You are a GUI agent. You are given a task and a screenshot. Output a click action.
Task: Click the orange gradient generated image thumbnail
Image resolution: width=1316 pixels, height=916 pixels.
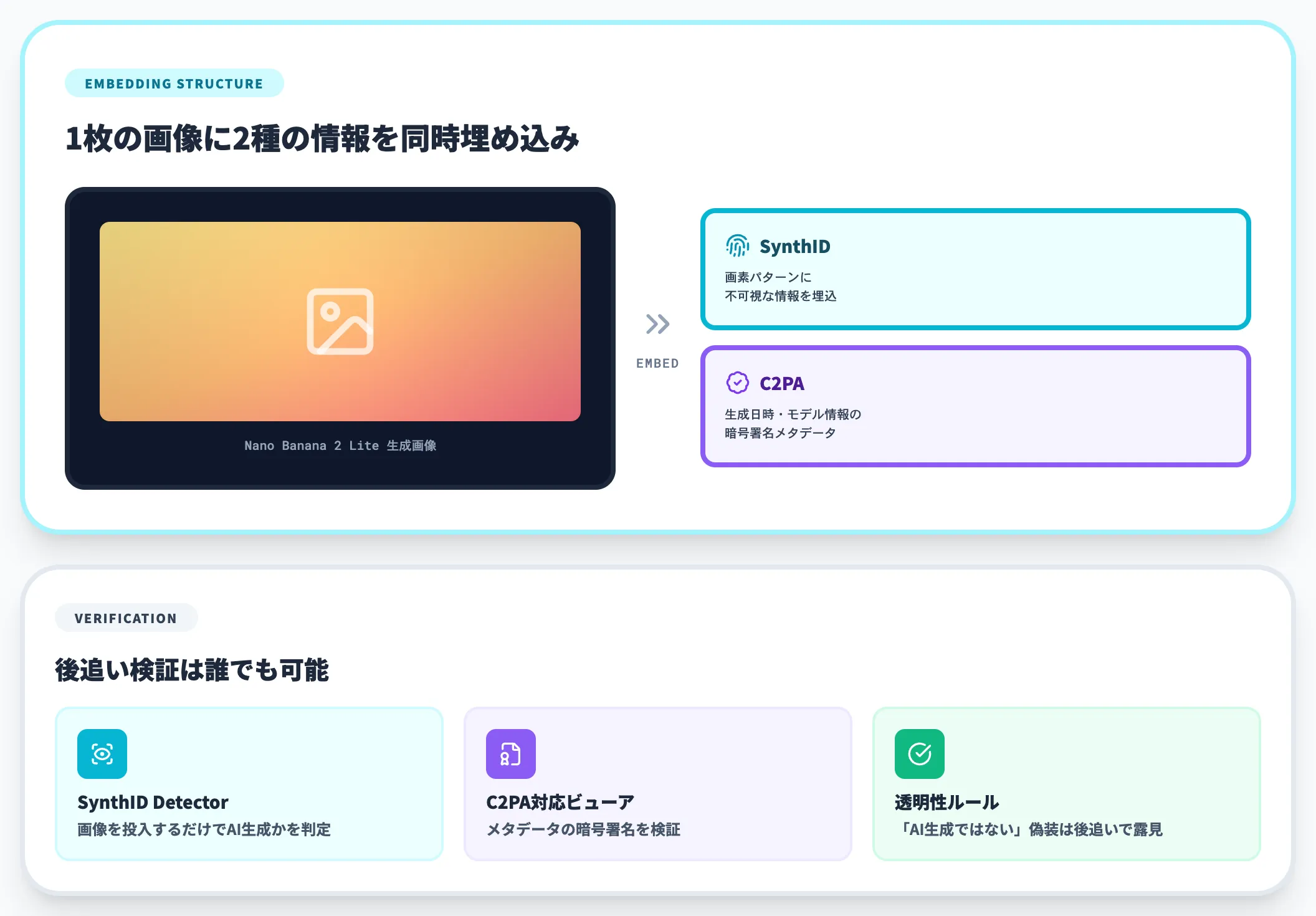(340, 322)
